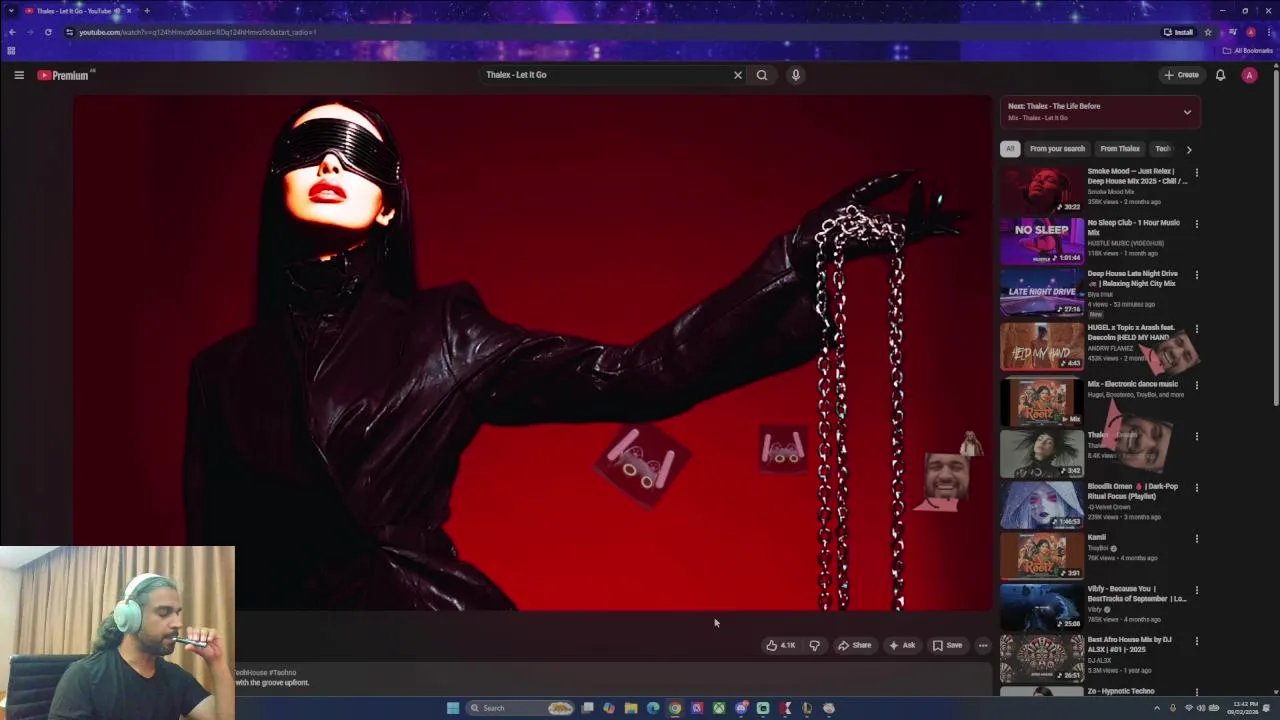Image resolution: width=1280 pixels, height=720 pixels.
Task: Share this video
Action: pyautogui.click(x=855, y=645)
